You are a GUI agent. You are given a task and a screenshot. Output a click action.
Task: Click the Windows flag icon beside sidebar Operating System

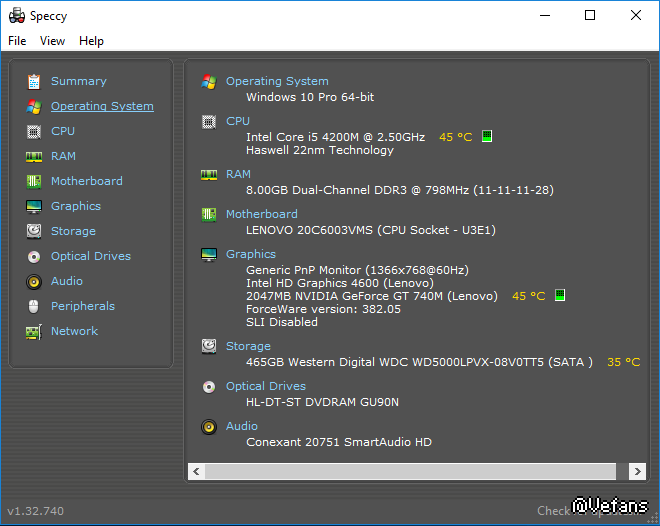point(34,106)
